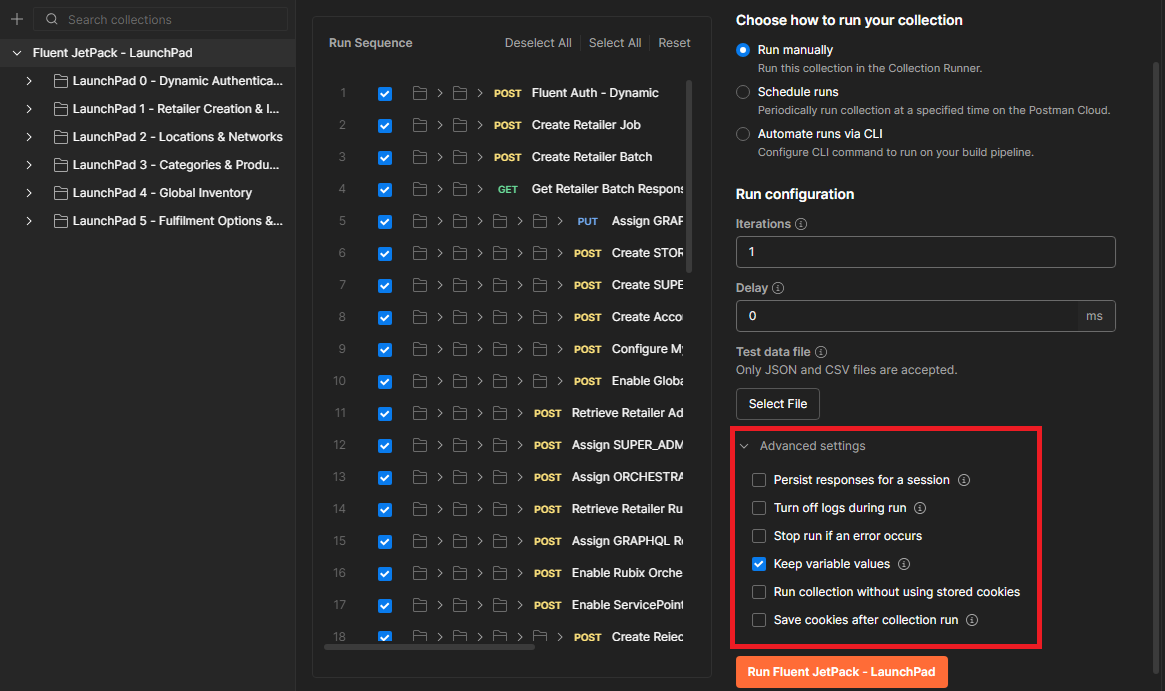Collapse the Advanced settings section
Screen dimensions: 1165x691
tap(744, 446)
